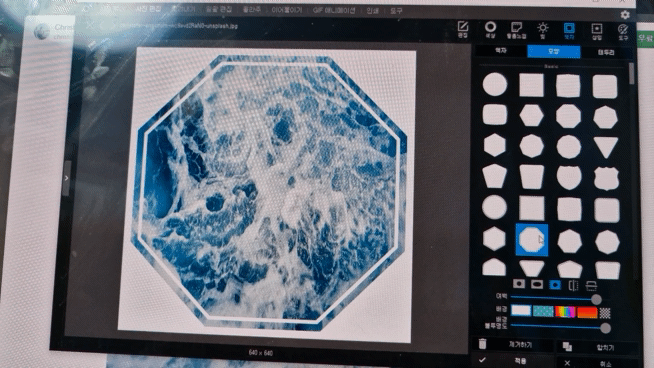Viewport: 654px width, 368px height.
Task: Open the 모양 shape sub-tab
Action: 553,52
